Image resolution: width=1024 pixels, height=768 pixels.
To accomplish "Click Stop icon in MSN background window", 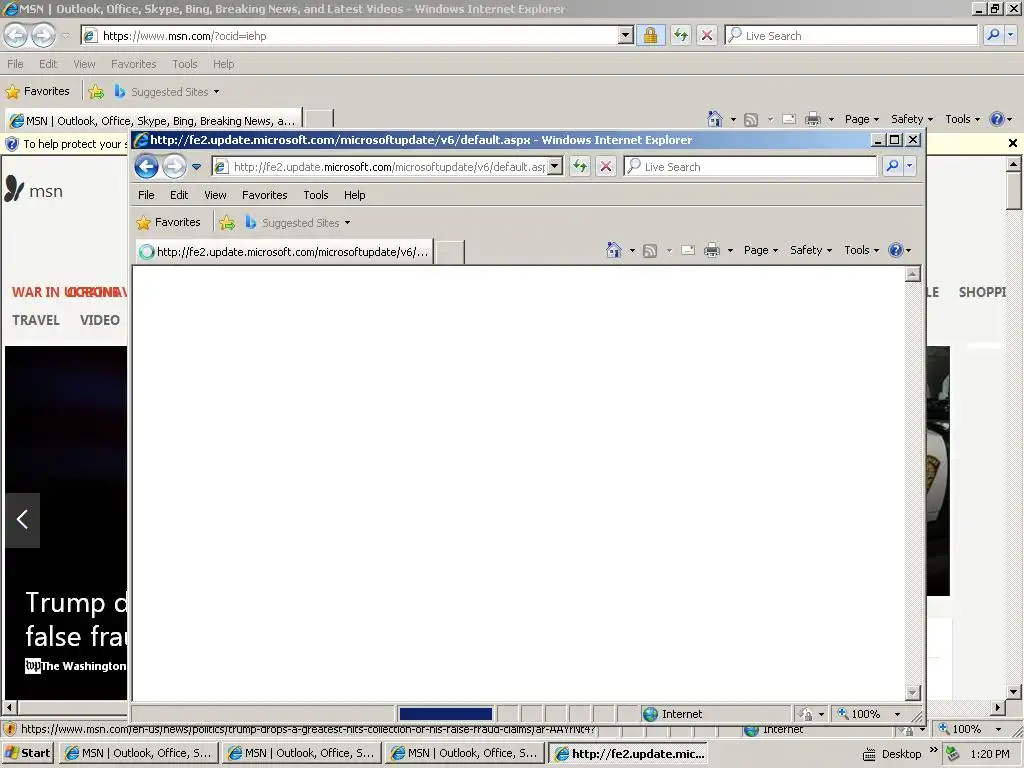I will point(707,35).
